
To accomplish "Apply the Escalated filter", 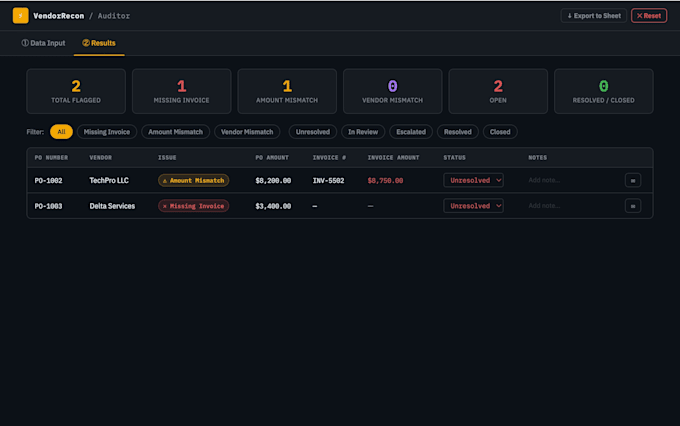I will coord(411,132).
